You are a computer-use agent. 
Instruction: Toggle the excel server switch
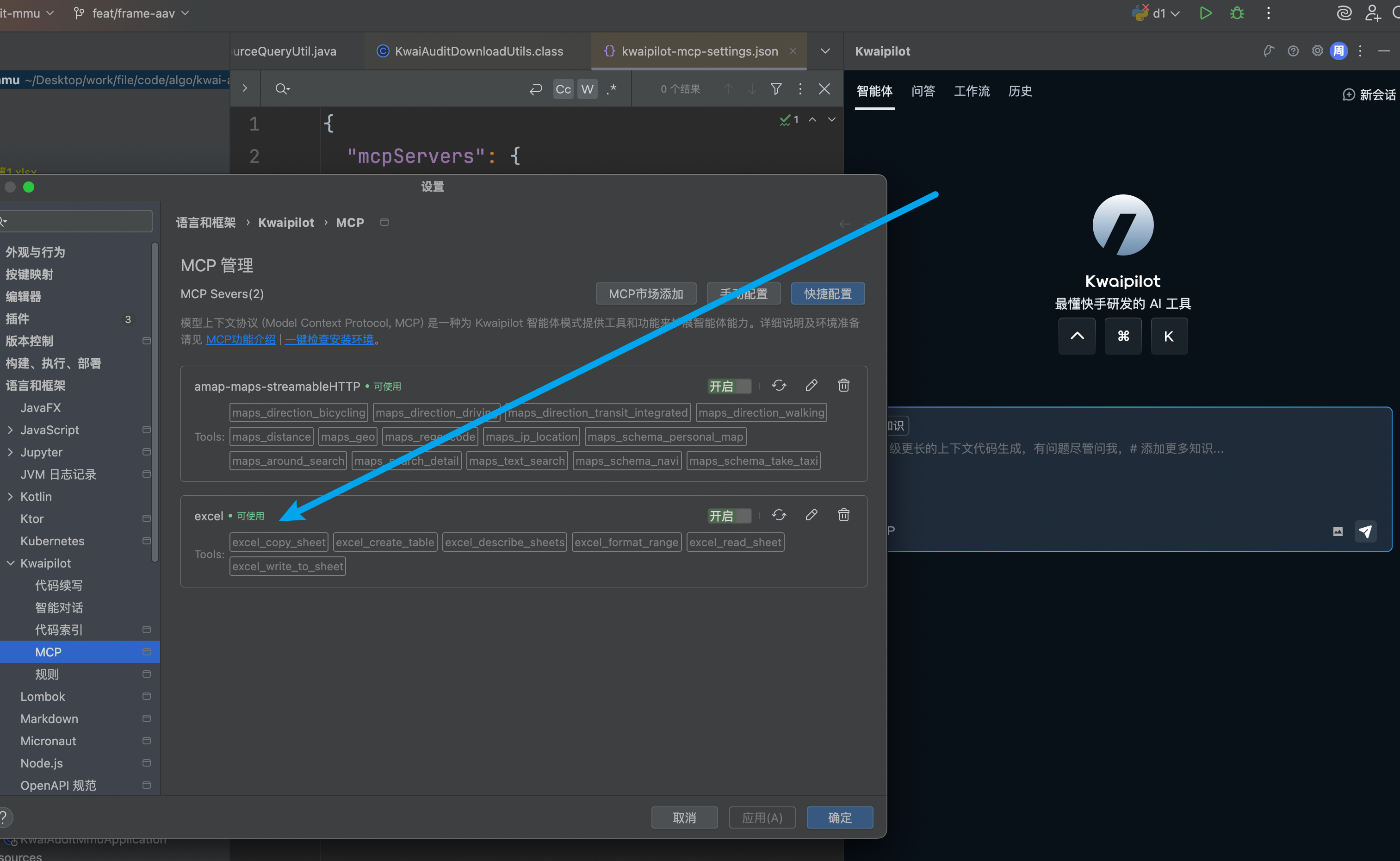(729, 516)
